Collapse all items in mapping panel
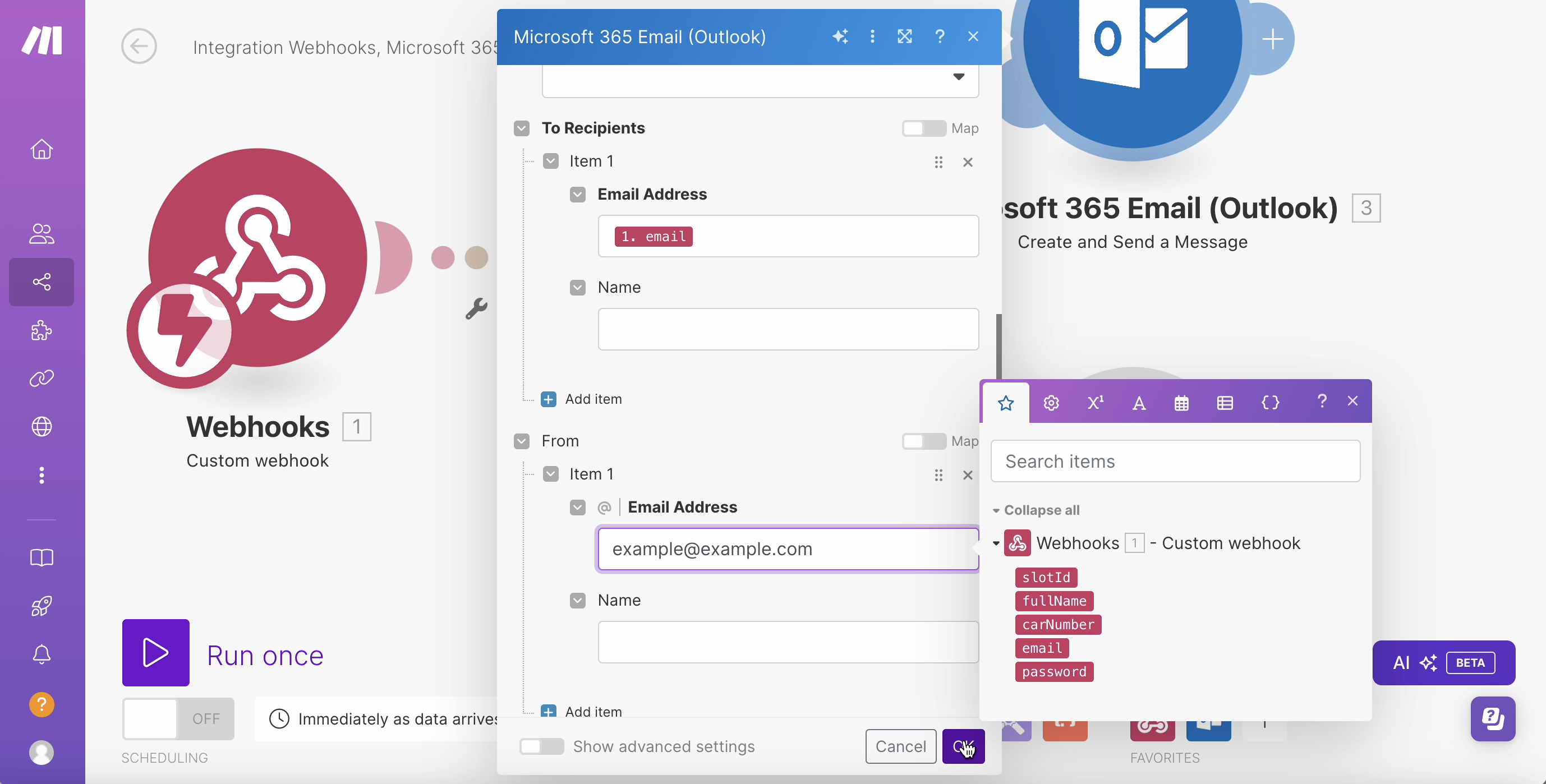This screenshot has width=1546, height=784. [1037, 510]
